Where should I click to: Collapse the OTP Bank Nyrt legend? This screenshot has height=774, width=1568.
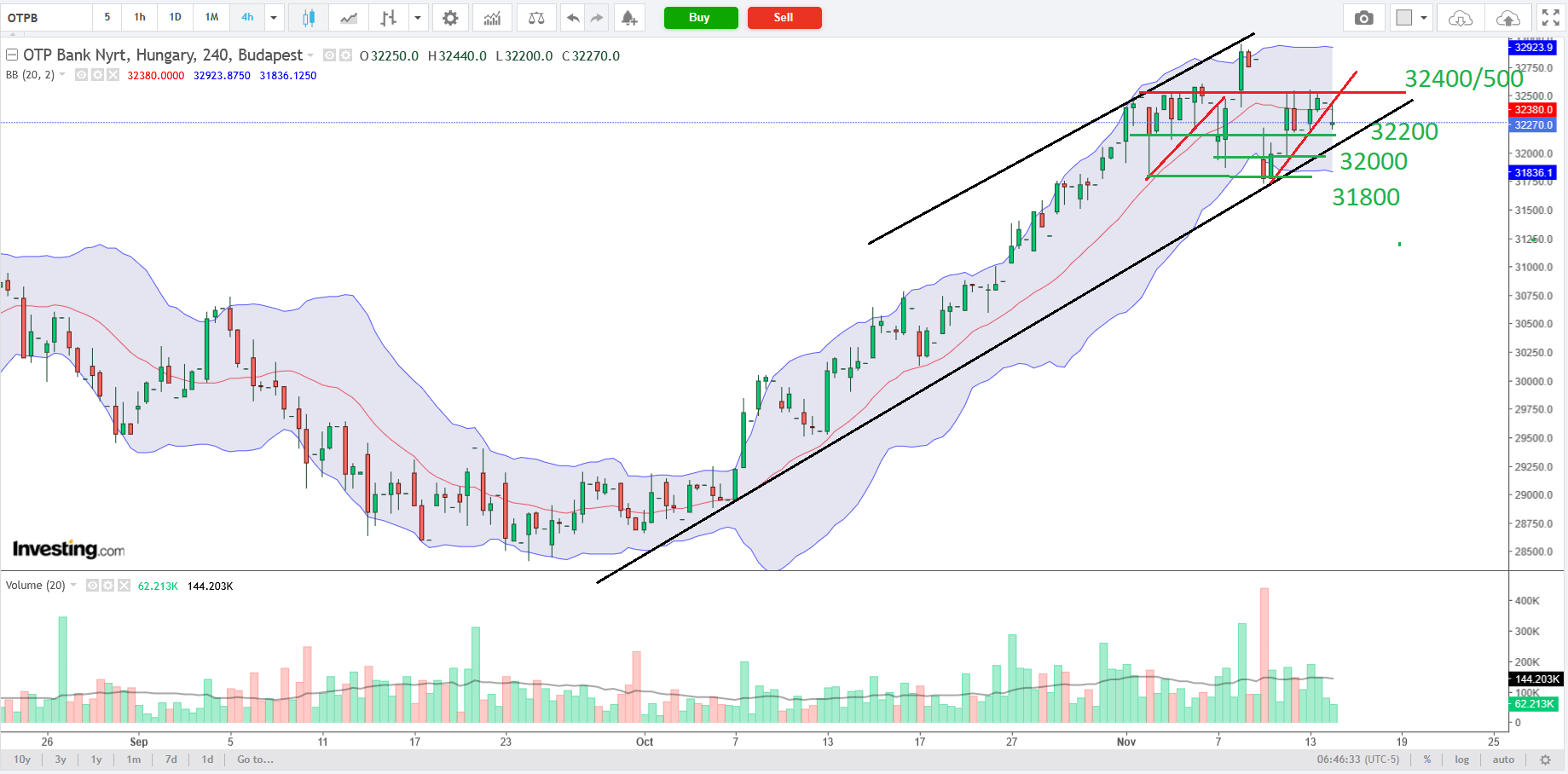coord(12,55)
